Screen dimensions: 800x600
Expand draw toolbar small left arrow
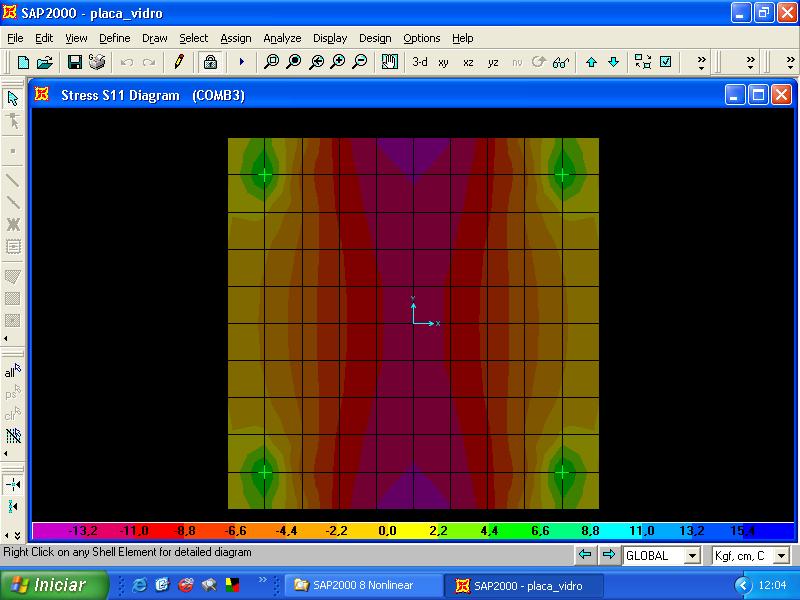tap(6, 338)
